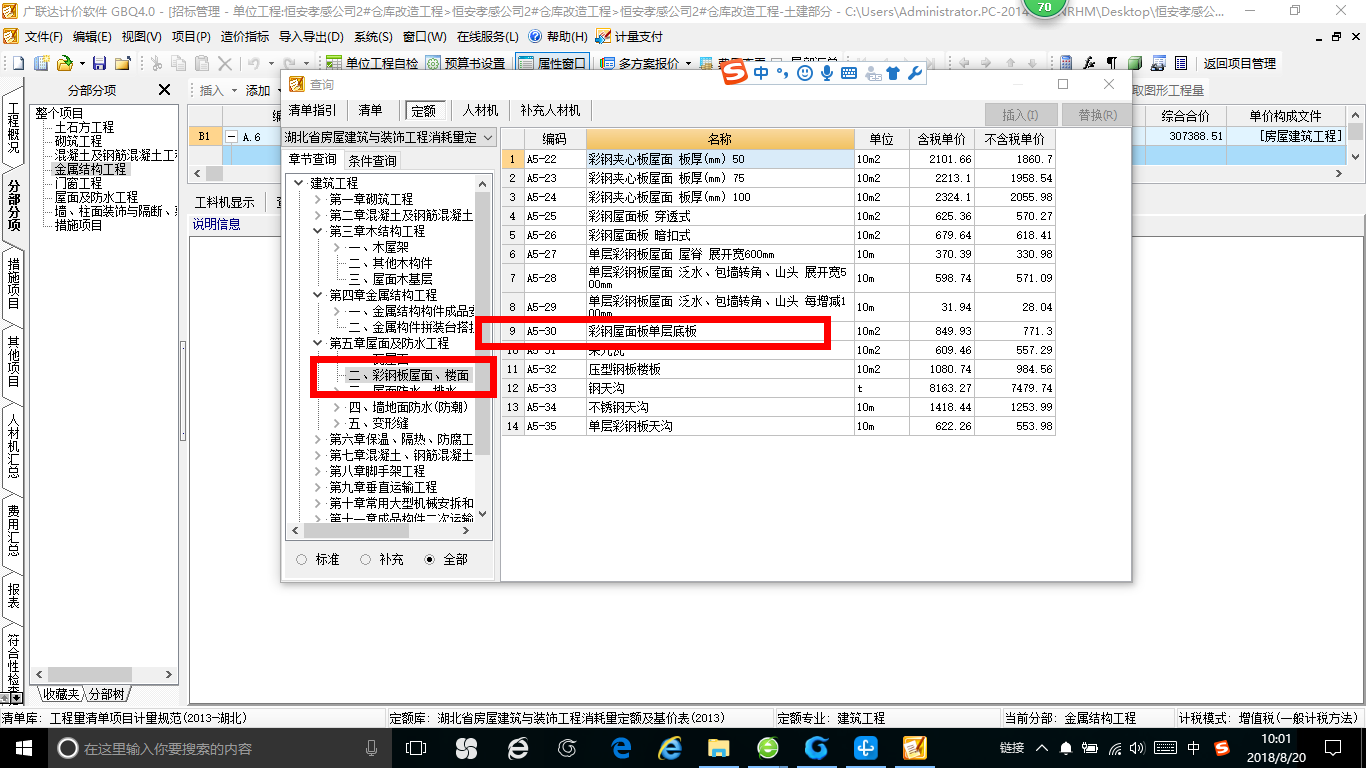1366x768 pixels.
Task: Open the 文件(F) menu
Action: (44, 36)
